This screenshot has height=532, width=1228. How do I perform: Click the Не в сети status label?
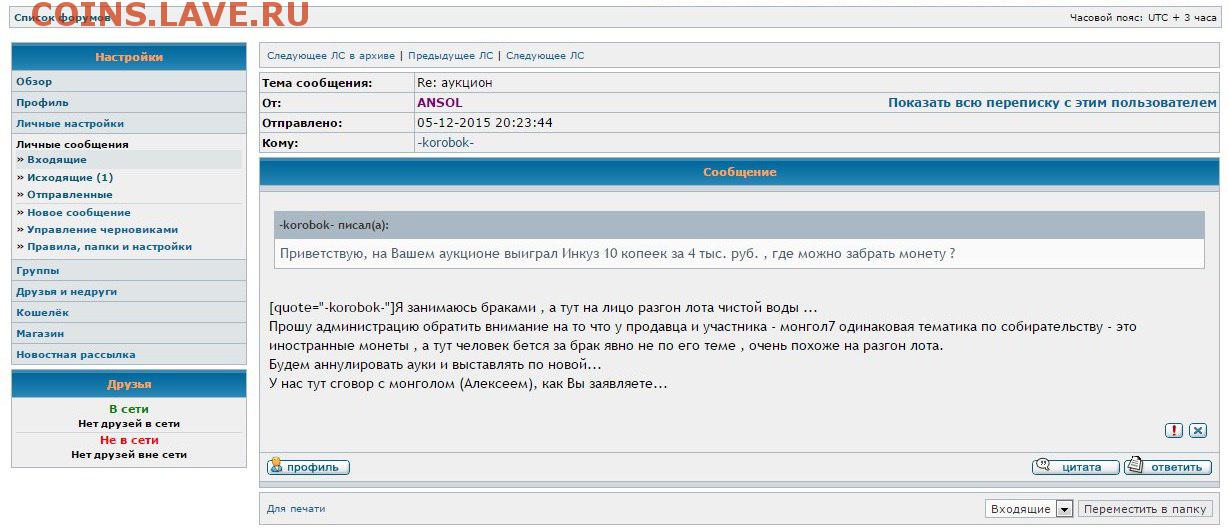point(129,441)
